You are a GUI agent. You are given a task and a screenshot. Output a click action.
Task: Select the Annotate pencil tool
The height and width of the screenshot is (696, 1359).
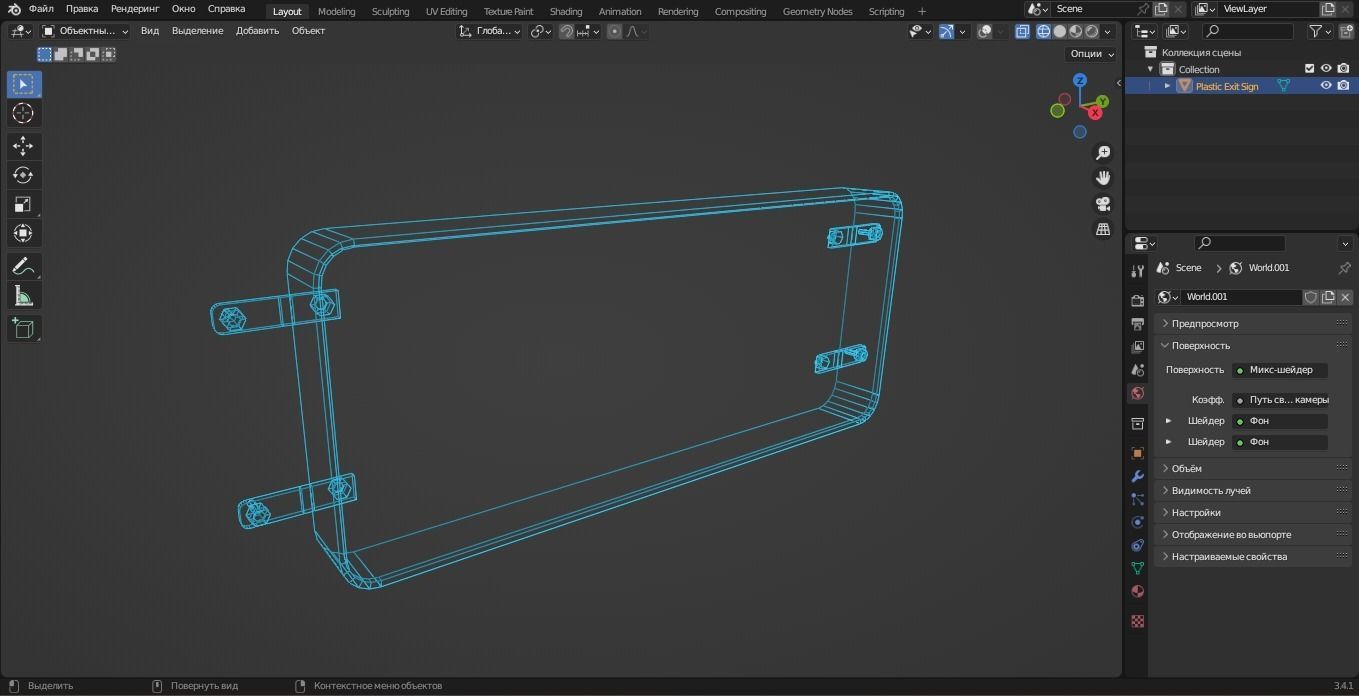click(23, 266)
